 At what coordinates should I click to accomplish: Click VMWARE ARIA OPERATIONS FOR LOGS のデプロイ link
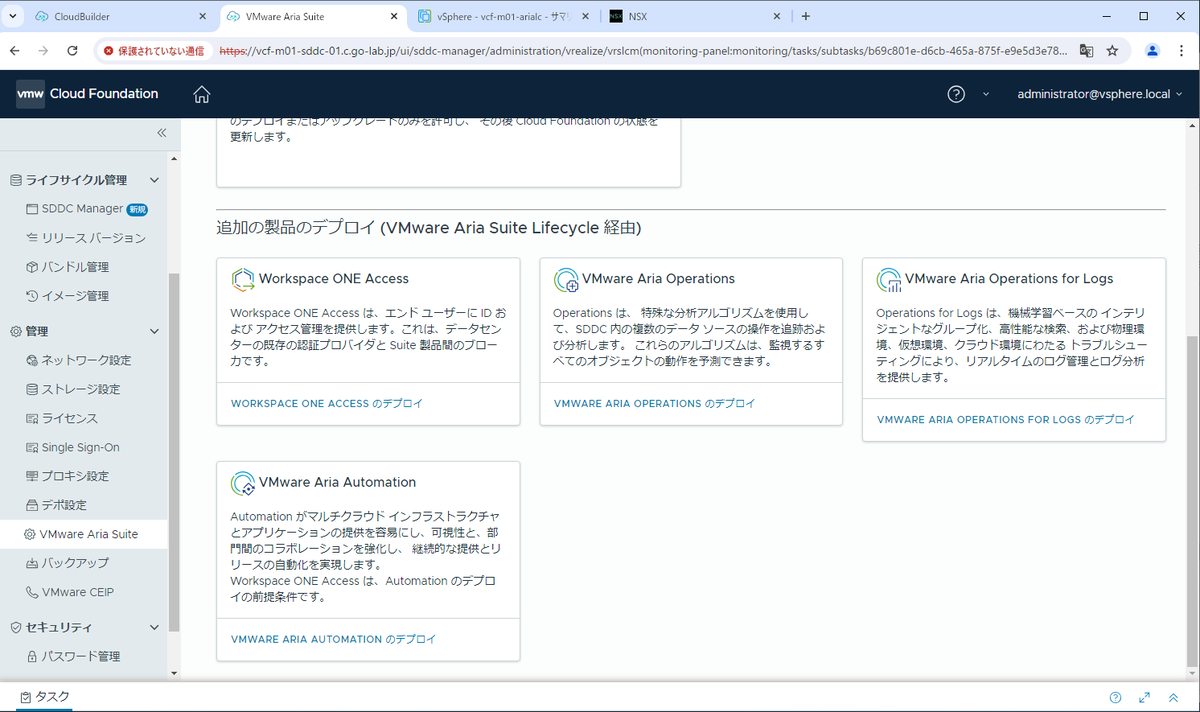pyautogui.click(x=1005, y=420)
